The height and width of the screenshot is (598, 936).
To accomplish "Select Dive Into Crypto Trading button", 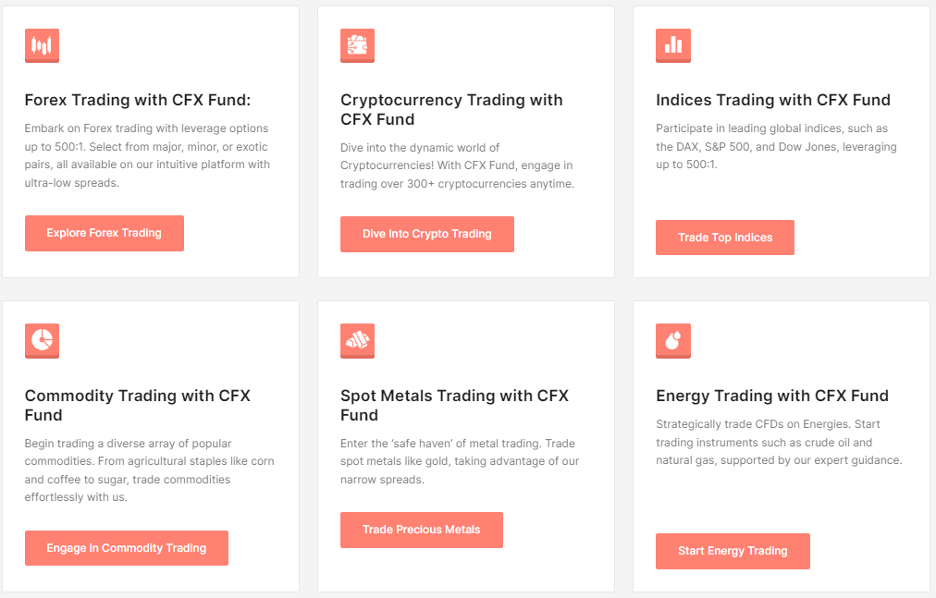I will [x=427, y=234].
